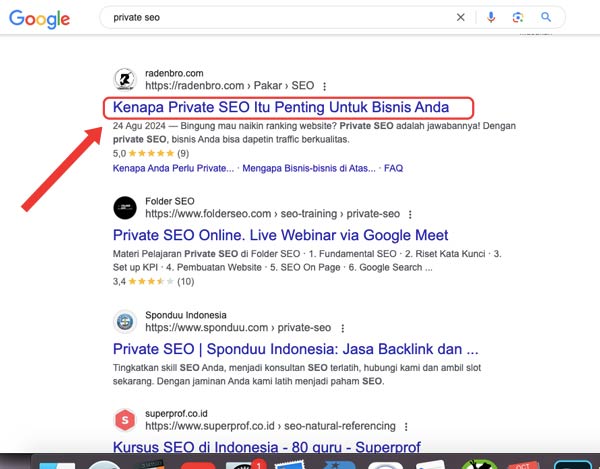Image resolution: width=600 pixels, height=469 pixels.
Task: Open sitelink 'Mengapa Bisnis-bisnis di Atas...'
Action: point(309,168)
